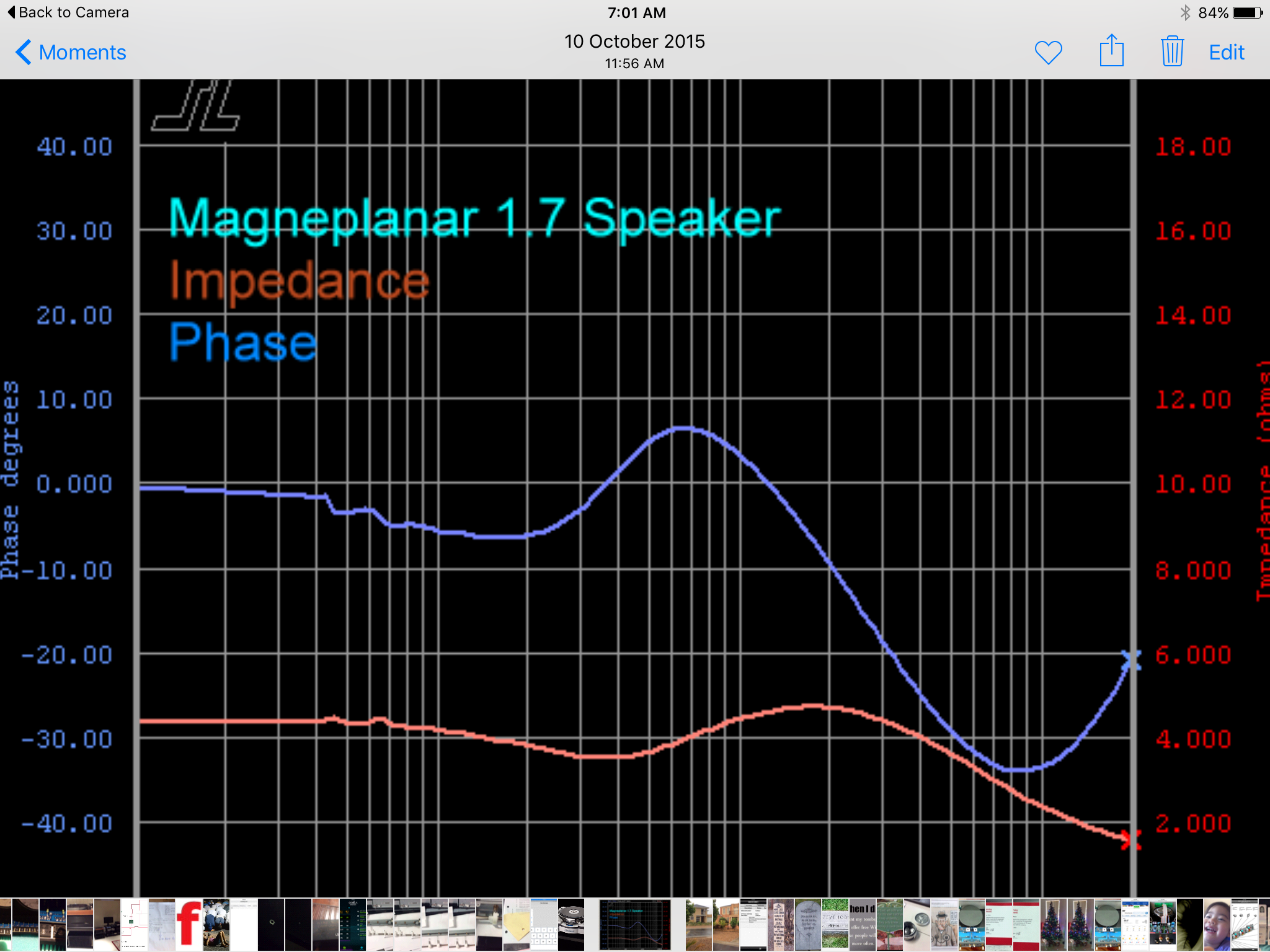
Task: Open the numeric keypad screenshot thumbnail
Action: [544, 925]
